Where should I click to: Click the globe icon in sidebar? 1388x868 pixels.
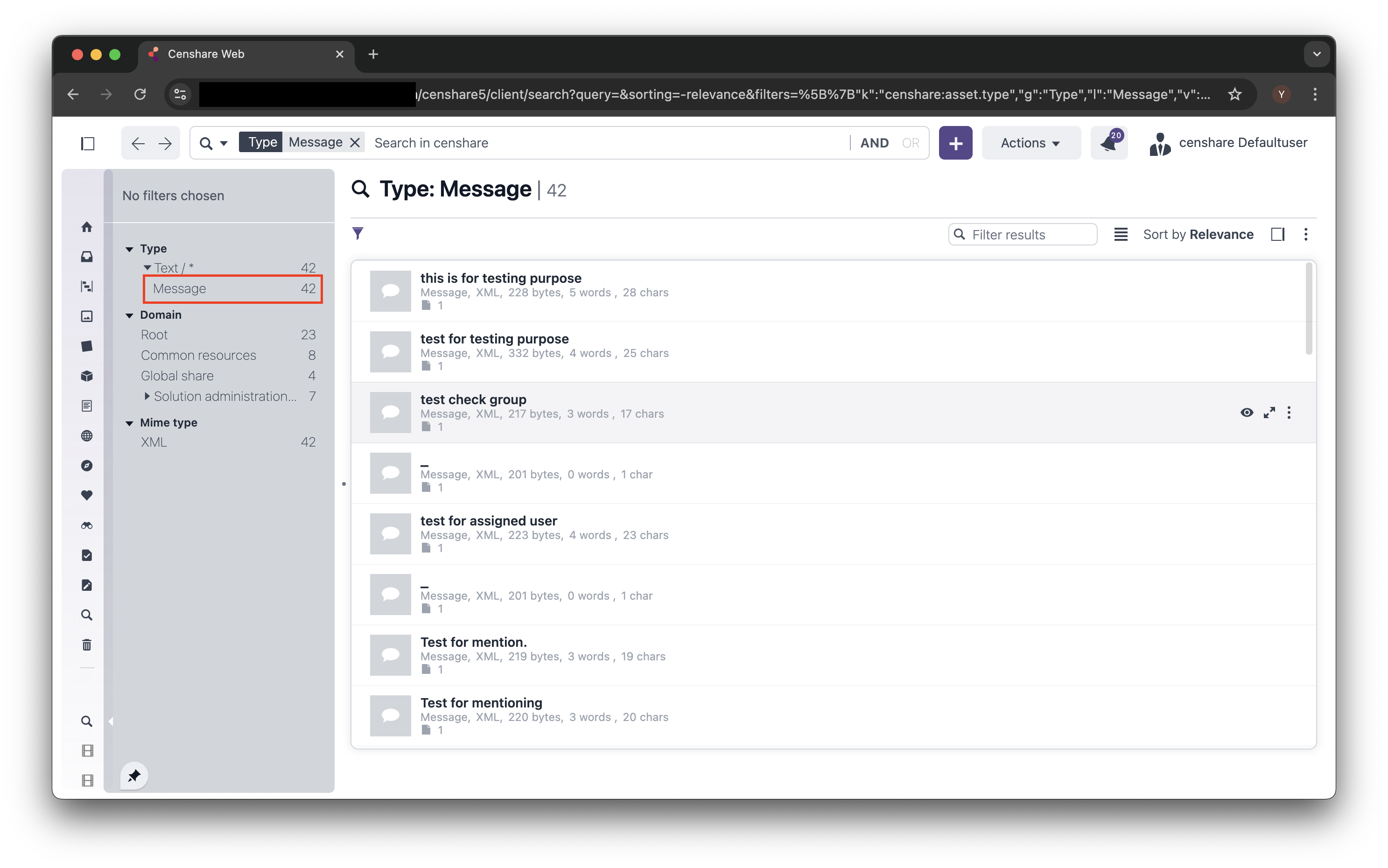(x=87, y=436)
